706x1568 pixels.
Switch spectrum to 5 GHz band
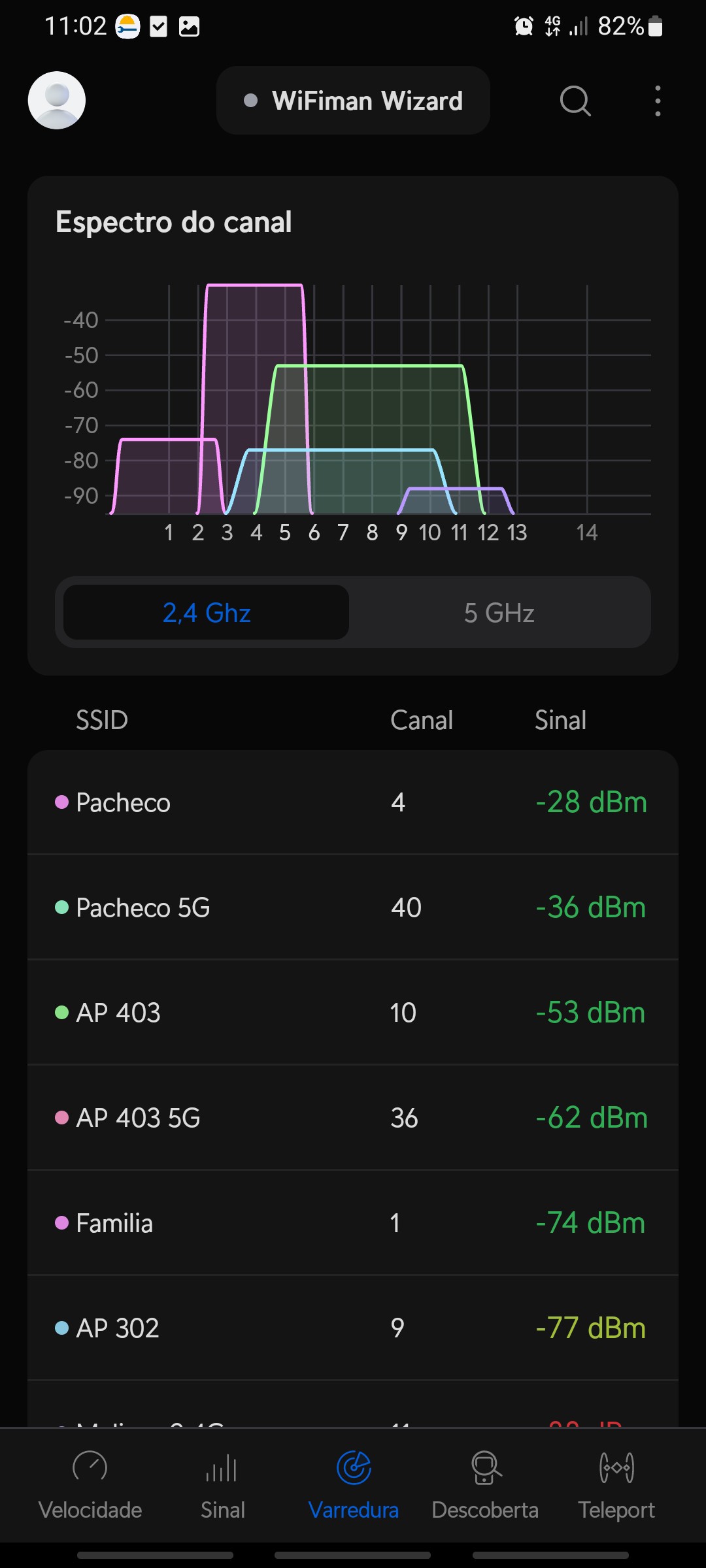[499, 613]
